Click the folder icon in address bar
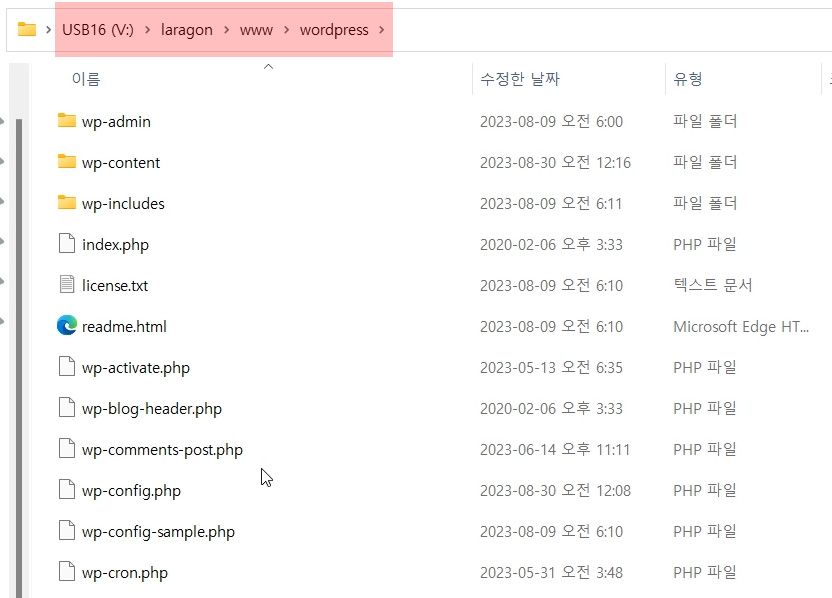The width and height of the screenshot is (832, 598). [27, 29]
